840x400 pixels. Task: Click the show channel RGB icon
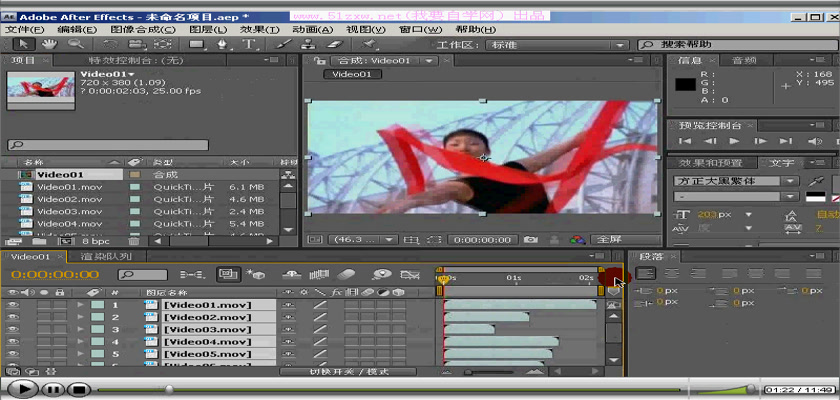coord(577,240)
